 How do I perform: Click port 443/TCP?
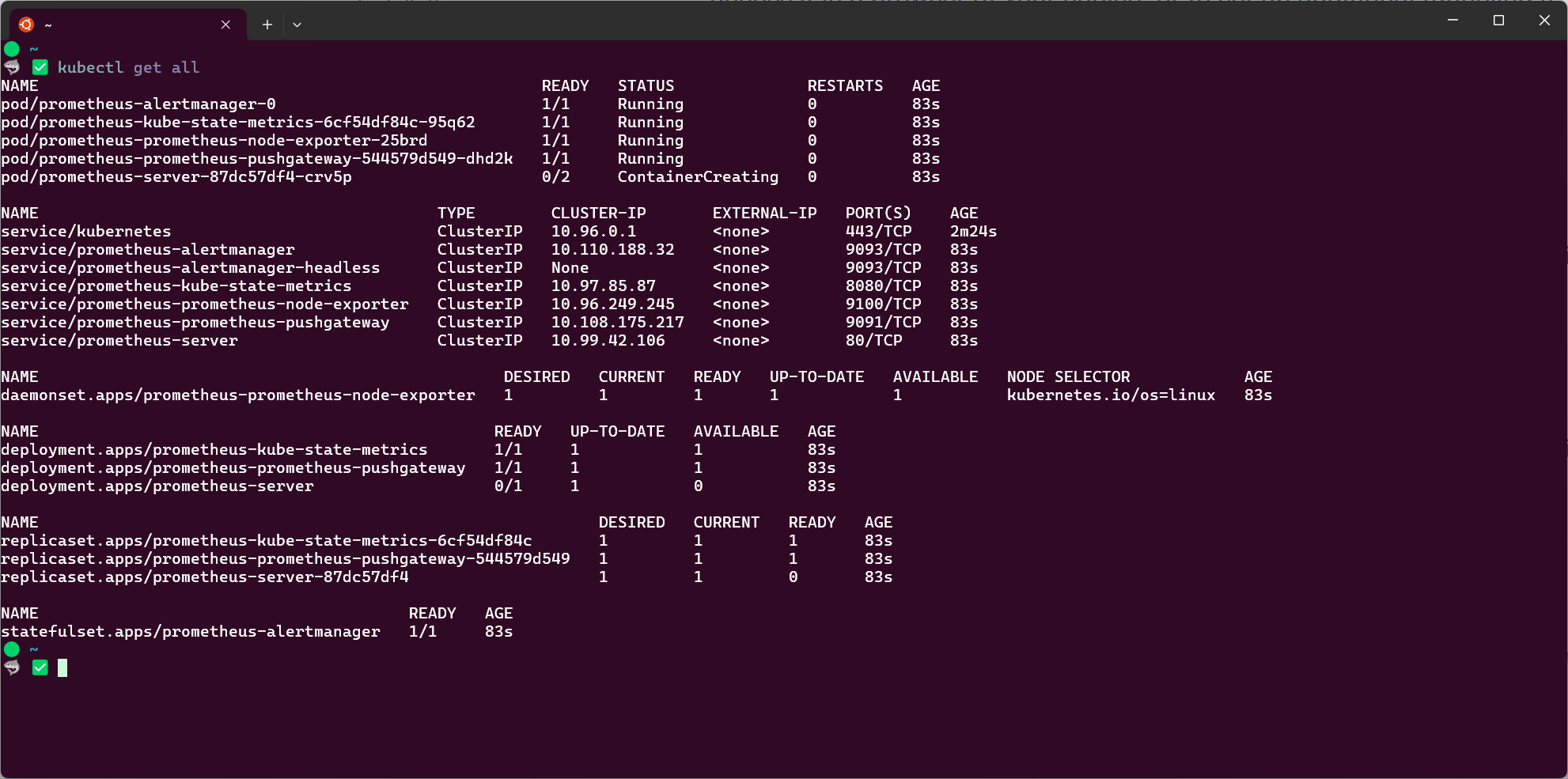point(879,231)
